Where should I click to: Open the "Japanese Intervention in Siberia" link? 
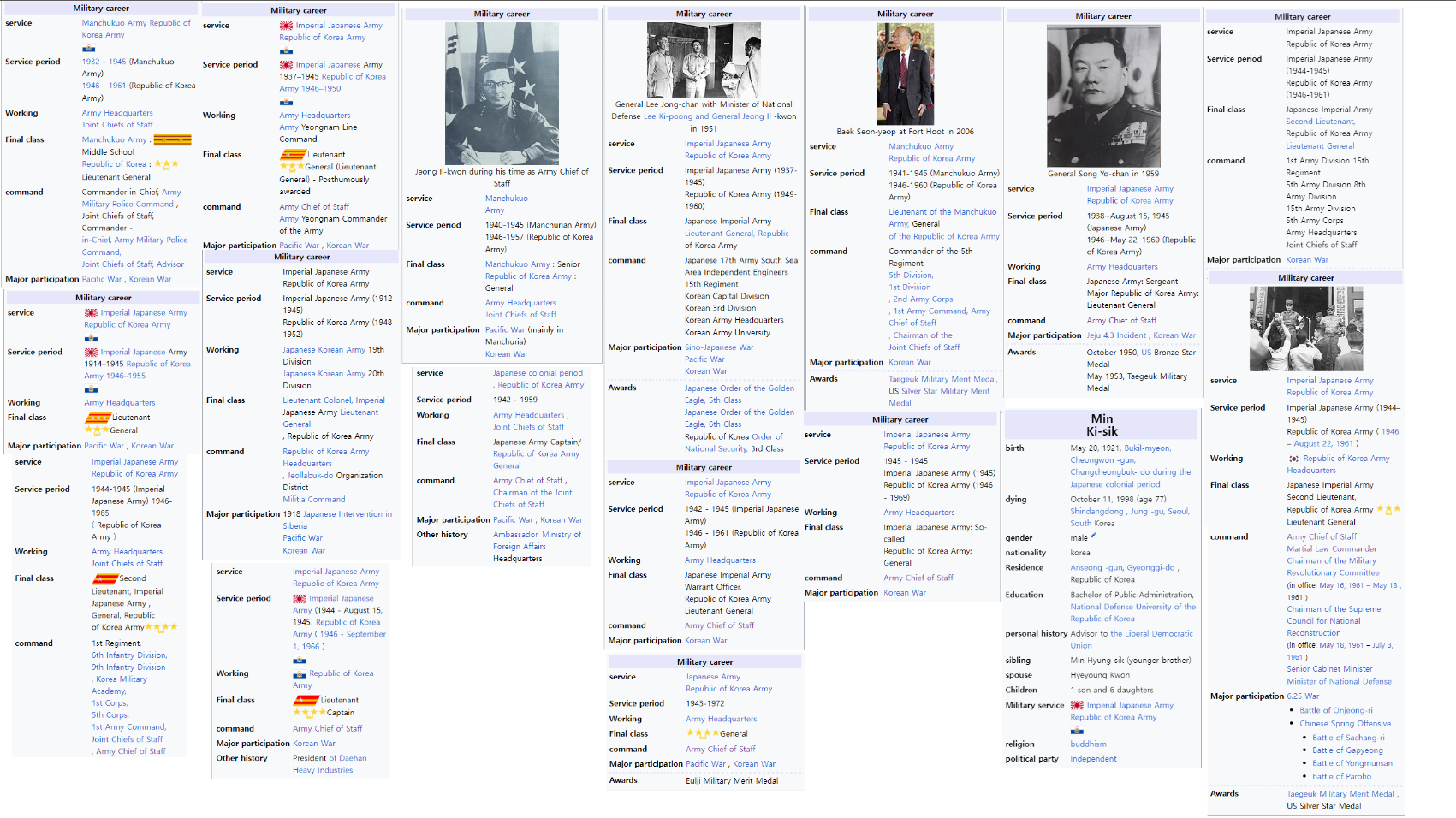point(337,520)
